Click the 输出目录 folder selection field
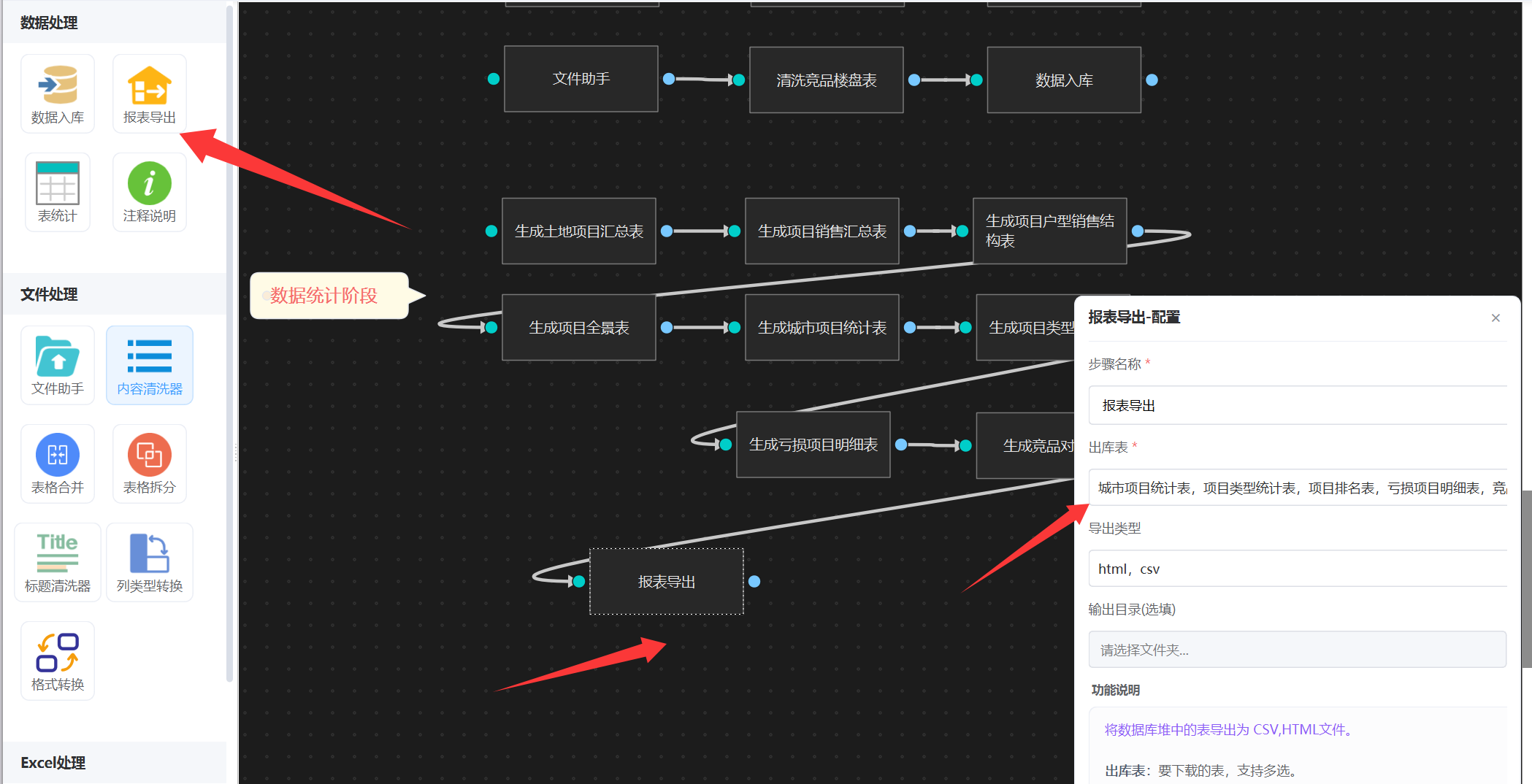The width and height of the screenshot is (1532, 784). click(1298, 650)
